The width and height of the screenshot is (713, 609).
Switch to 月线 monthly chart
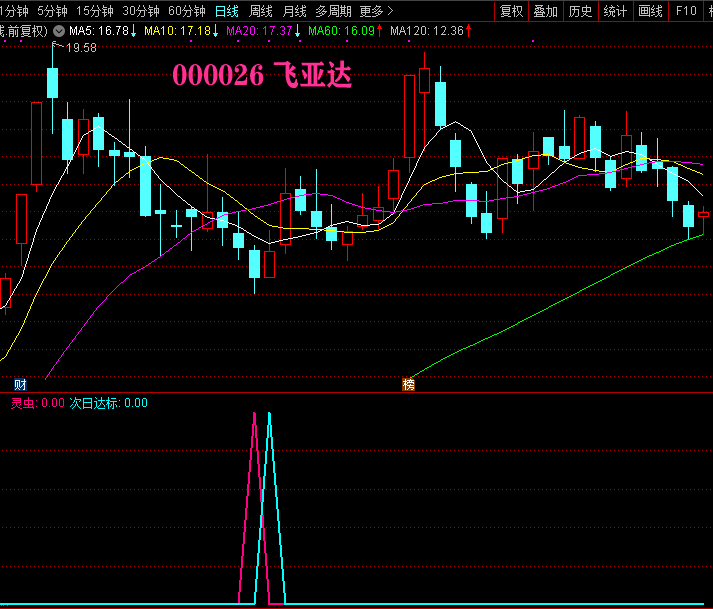pyautogui.click(x=295, y=11)
